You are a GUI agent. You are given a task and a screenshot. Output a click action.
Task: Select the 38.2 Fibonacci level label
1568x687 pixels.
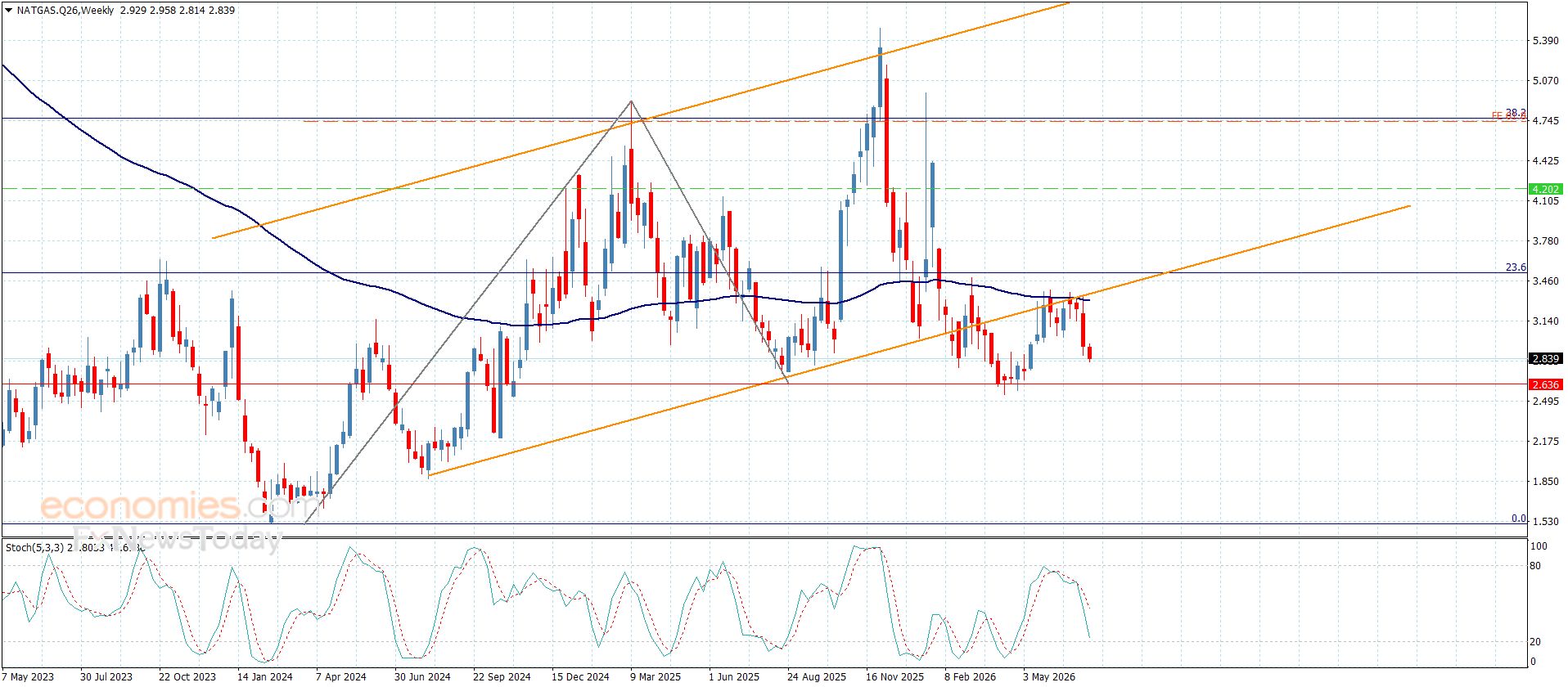1516,113
